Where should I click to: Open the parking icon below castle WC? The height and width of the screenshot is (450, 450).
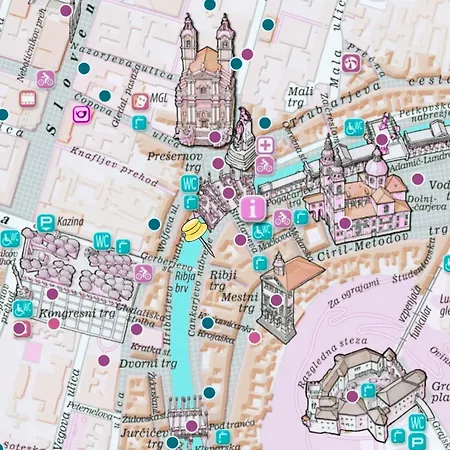pos(417,441)
